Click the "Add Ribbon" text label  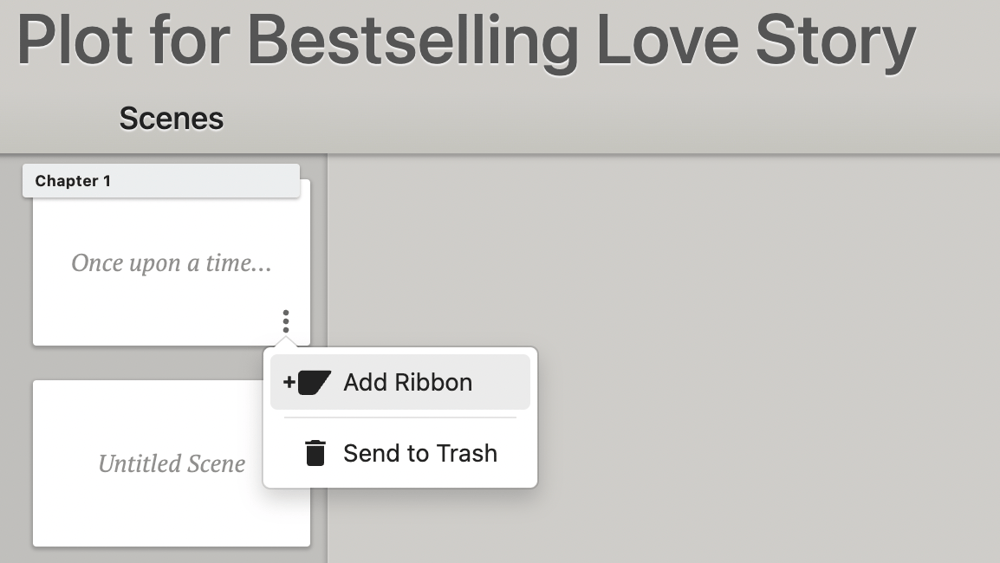click(408, 383)
